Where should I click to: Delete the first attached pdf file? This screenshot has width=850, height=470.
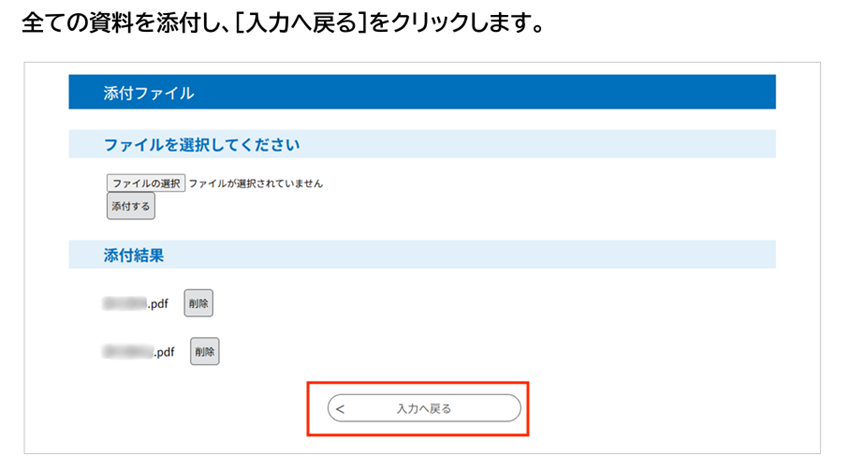[198, 303]
